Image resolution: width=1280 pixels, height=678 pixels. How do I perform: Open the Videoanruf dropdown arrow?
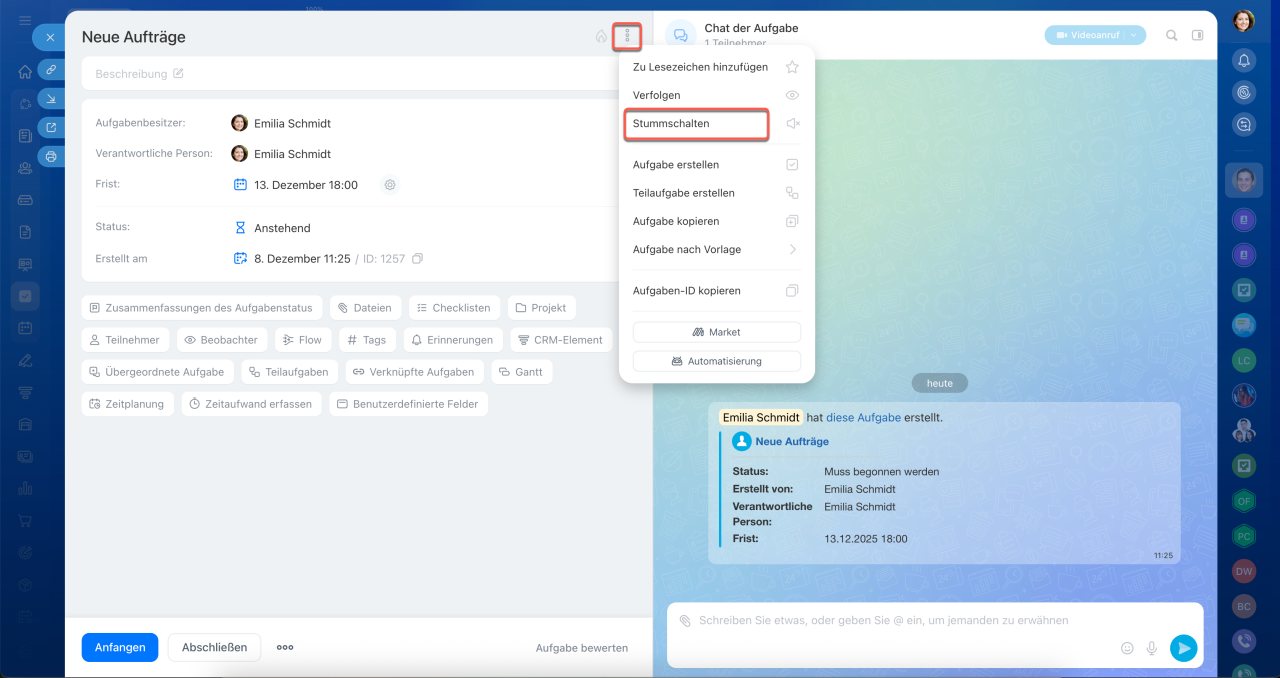click(x=1134, y=35)
